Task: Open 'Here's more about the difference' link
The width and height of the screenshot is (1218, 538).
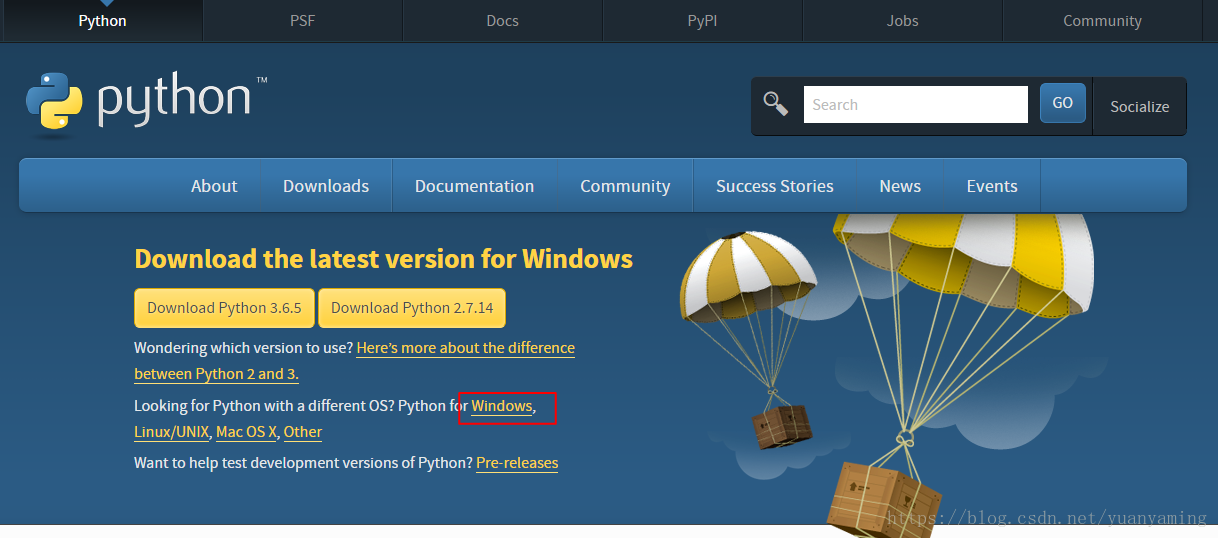Action: coord(466,348)
